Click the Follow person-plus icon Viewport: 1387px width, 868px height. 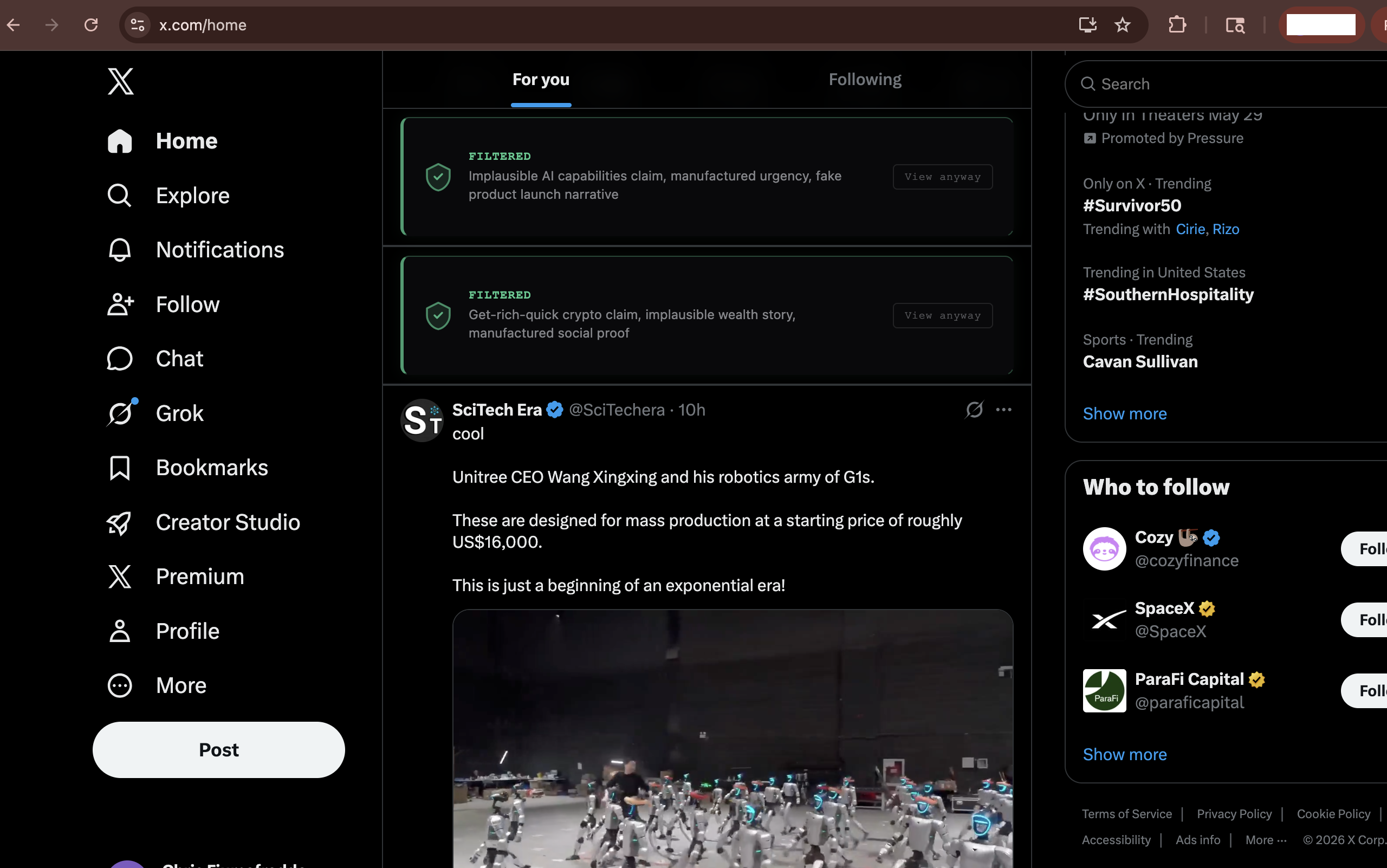tap(121, 305)
